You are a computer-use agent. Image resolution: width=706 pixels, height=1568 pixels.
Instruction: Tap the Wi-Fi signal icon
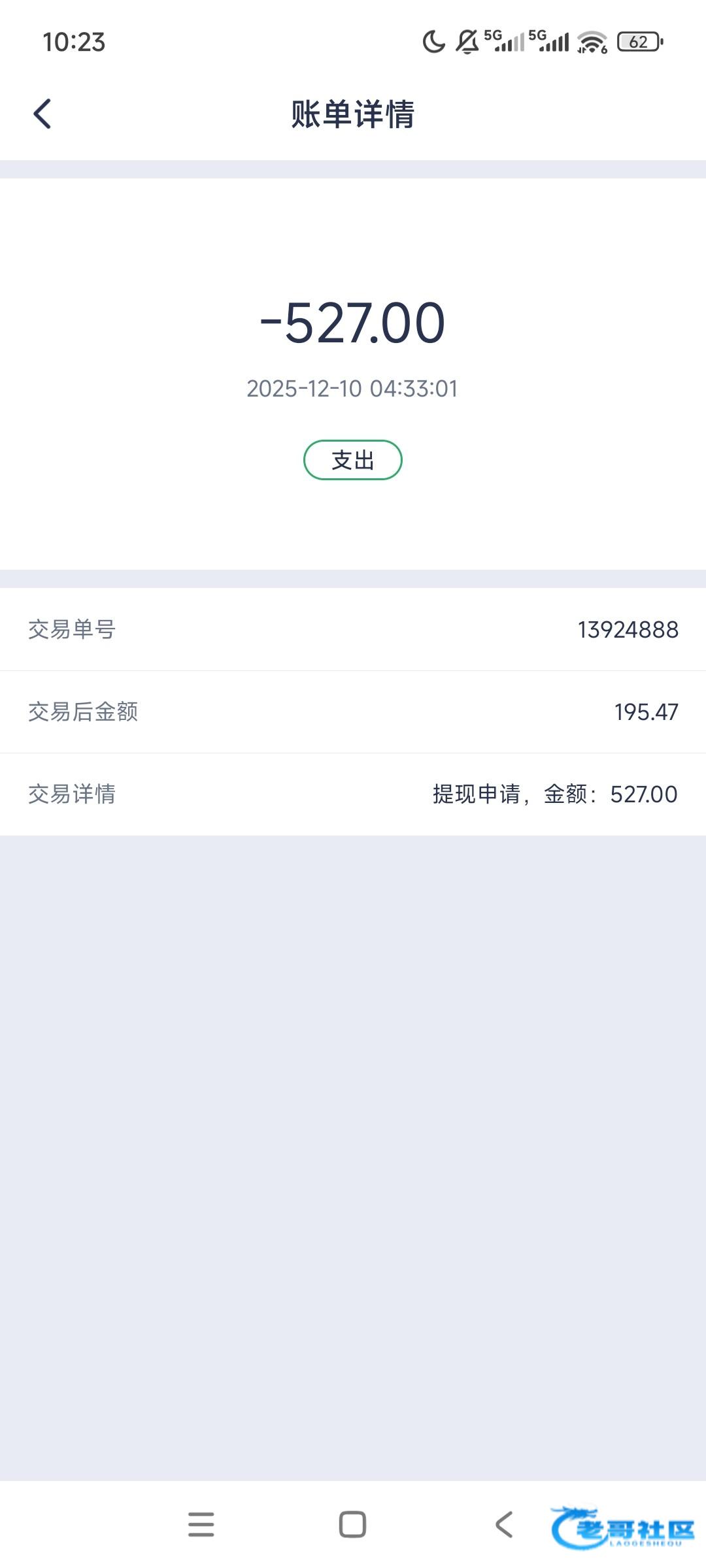592,42
